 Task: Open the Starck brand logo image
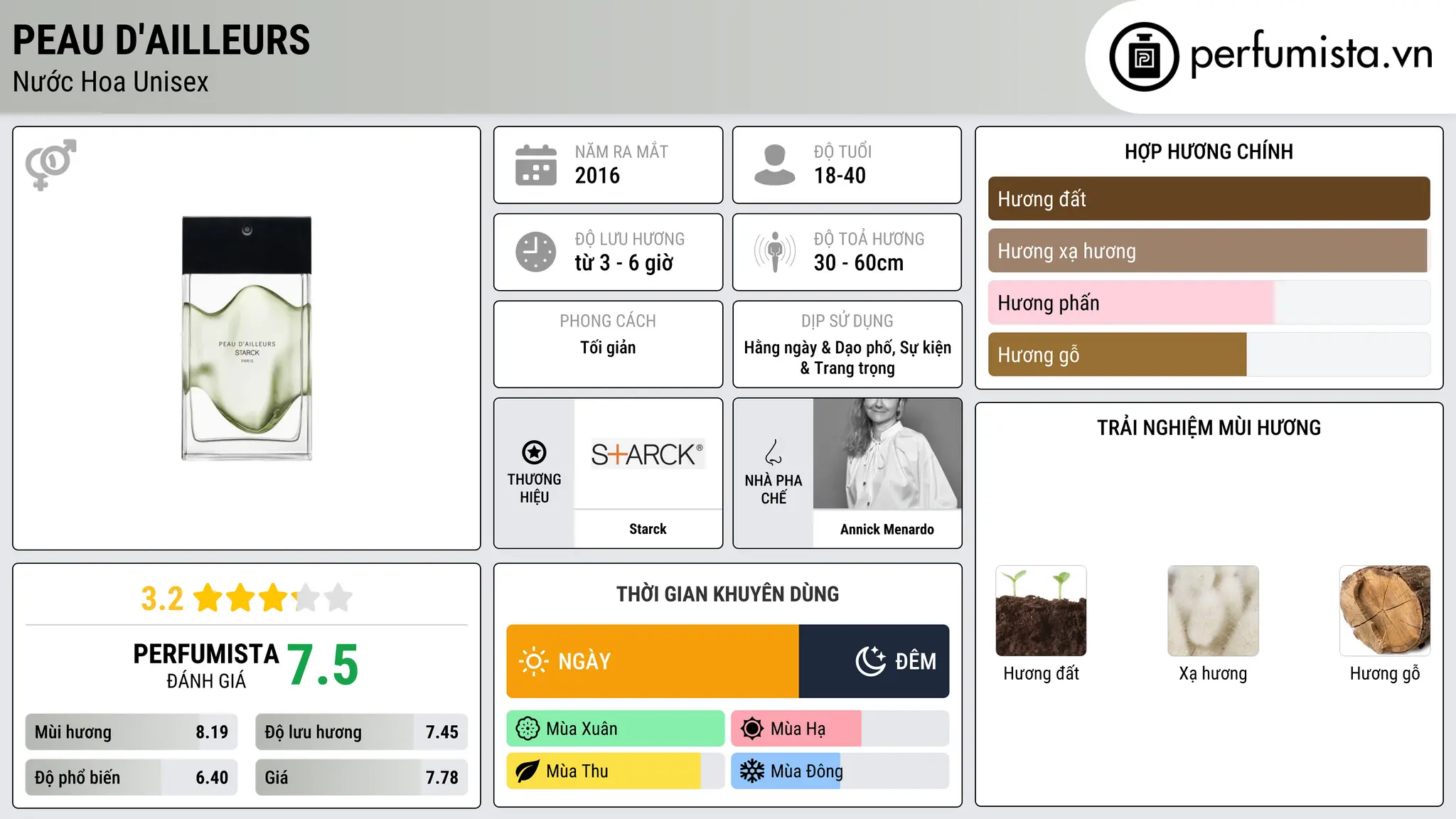(x=648, y=454)
